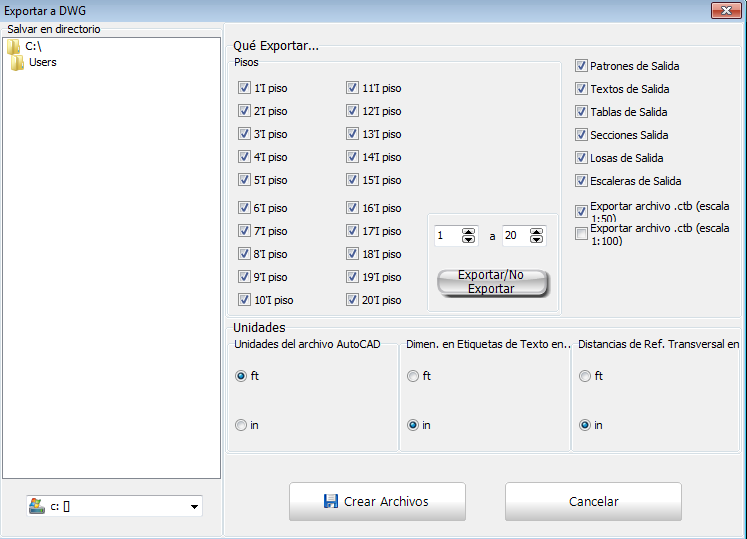Select the Users folder
This screenshot has width=747, height=539.
42,62
